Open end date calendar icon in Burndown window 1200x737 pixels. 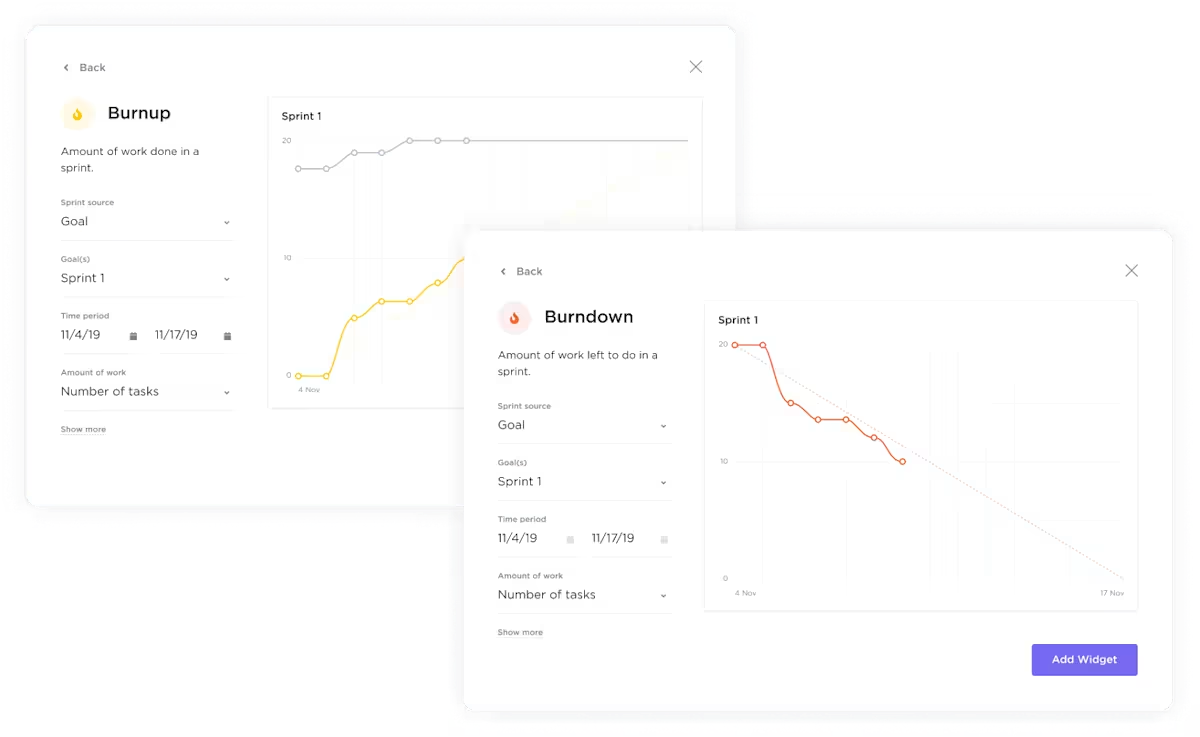[664, 539]
